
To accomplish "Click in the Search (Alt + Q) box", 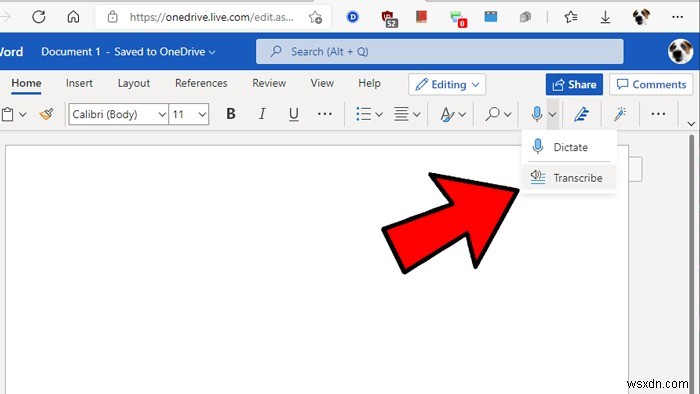I will (x=440, y=52).
